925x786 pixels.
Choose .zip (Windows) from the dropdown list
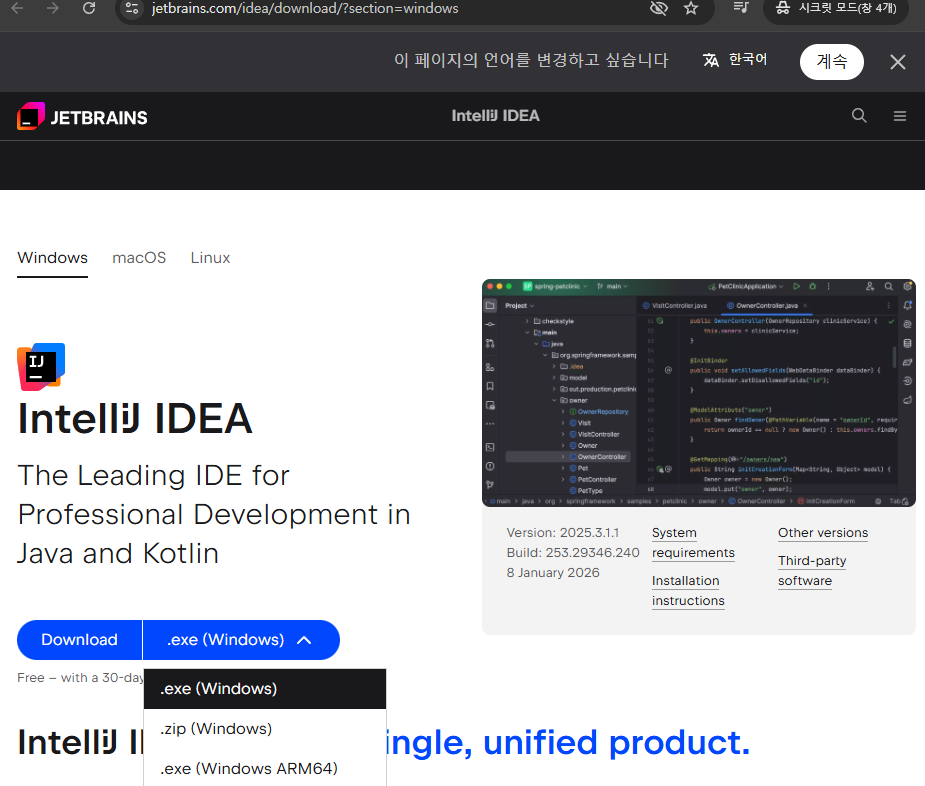tap(265, 729)
